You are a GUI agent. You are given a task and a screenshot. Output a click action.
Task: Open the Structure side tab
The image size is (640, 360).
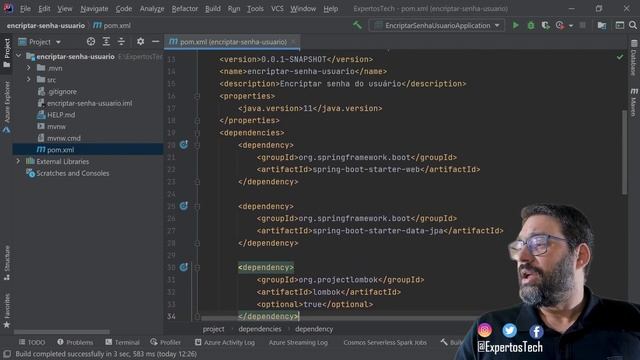click(7, 263)
